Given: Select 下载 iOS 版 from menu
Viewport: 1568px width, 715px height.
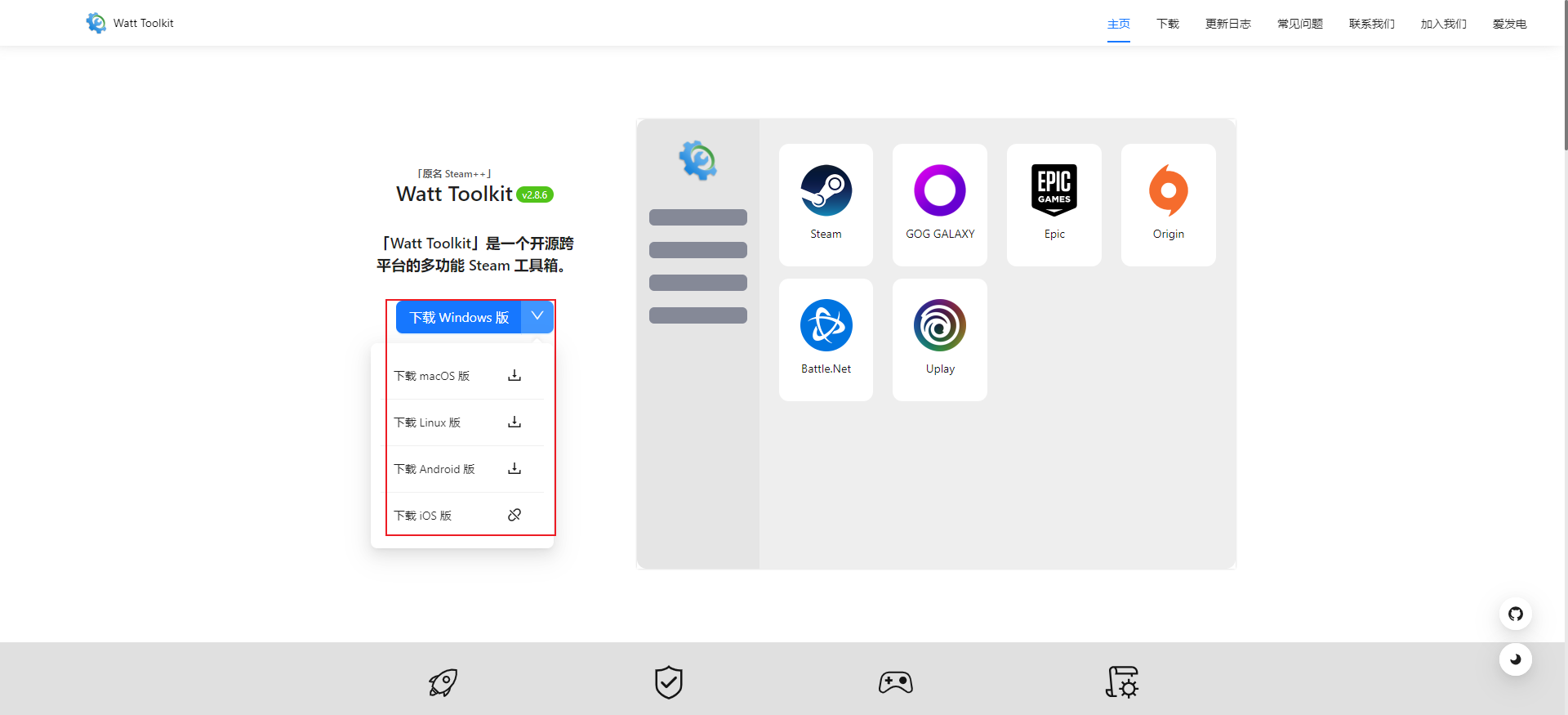Looking at the screenshot, I should click(423, 516).
